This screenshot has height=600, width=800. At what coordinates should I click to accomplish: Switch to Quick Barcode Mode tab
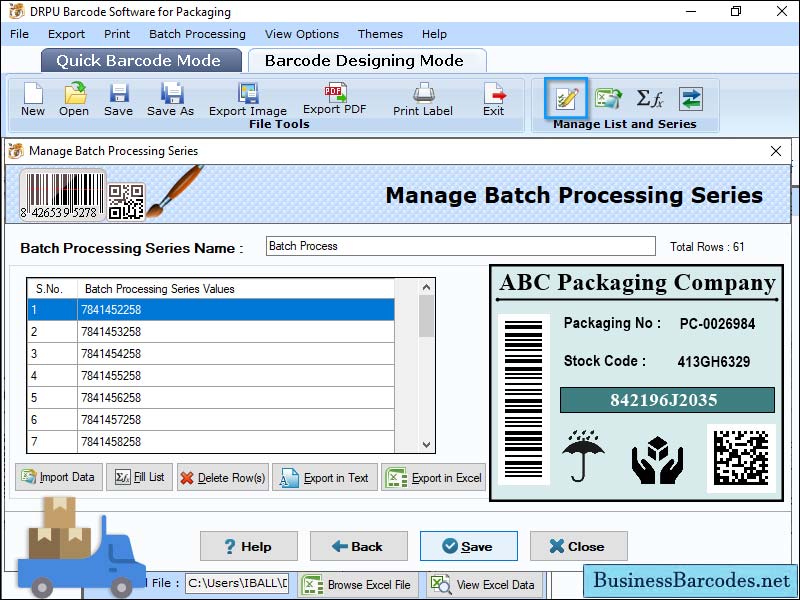coord(140,60)
